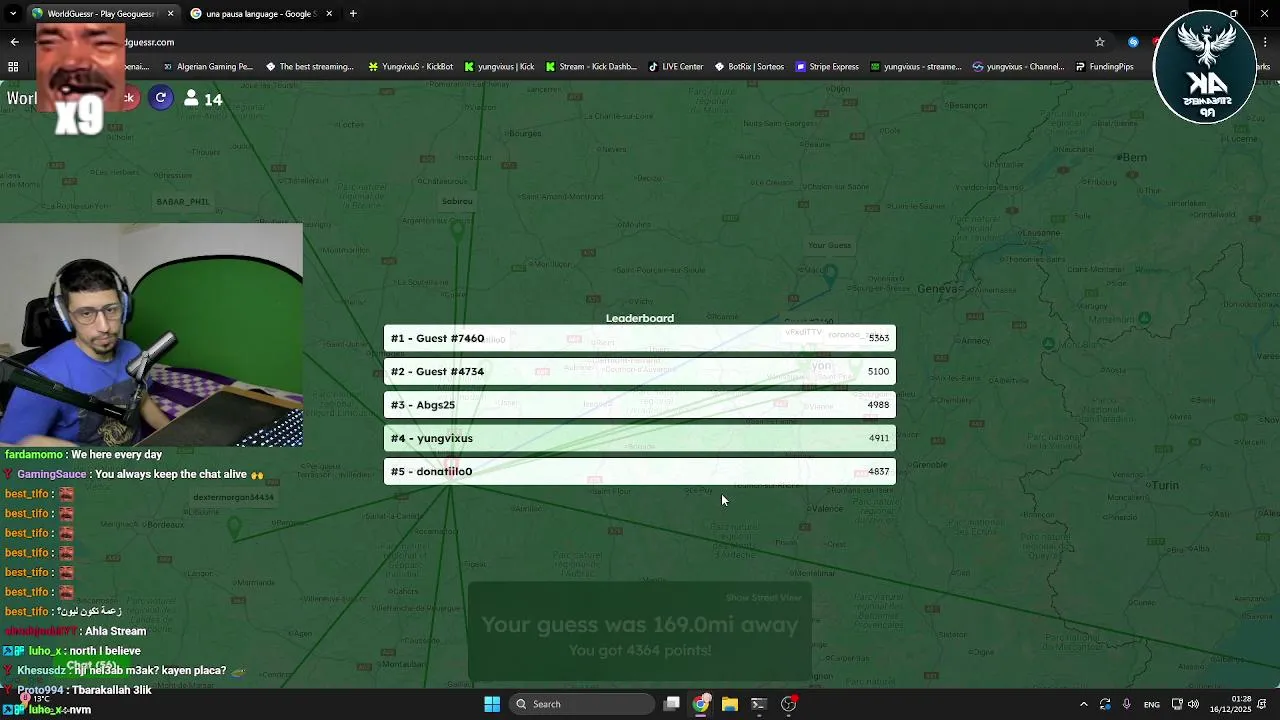Bookmark this page with the star icon
Screen dimensions: 1280x720
[1100, 42]
